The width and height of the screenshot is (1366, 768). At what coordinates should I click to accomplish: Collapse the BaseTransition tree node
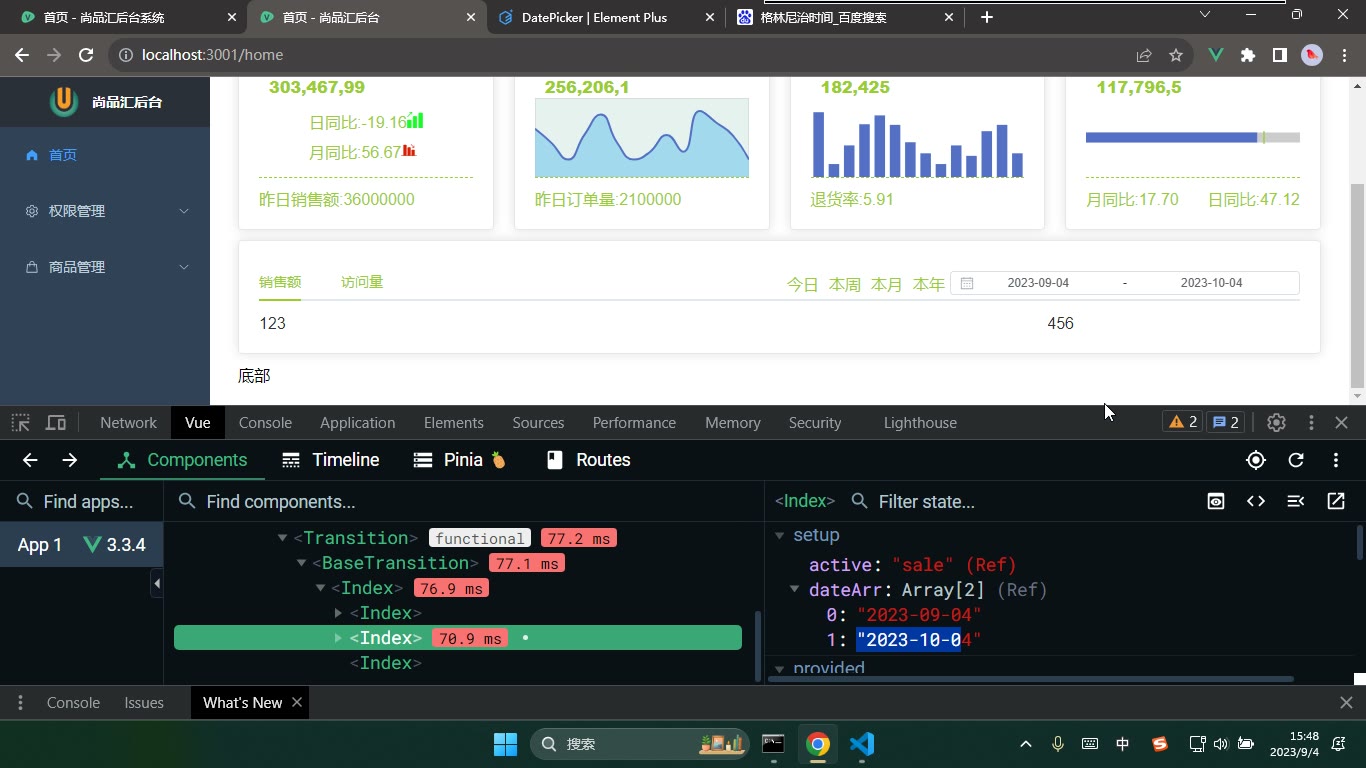click(x=301, y=563)
